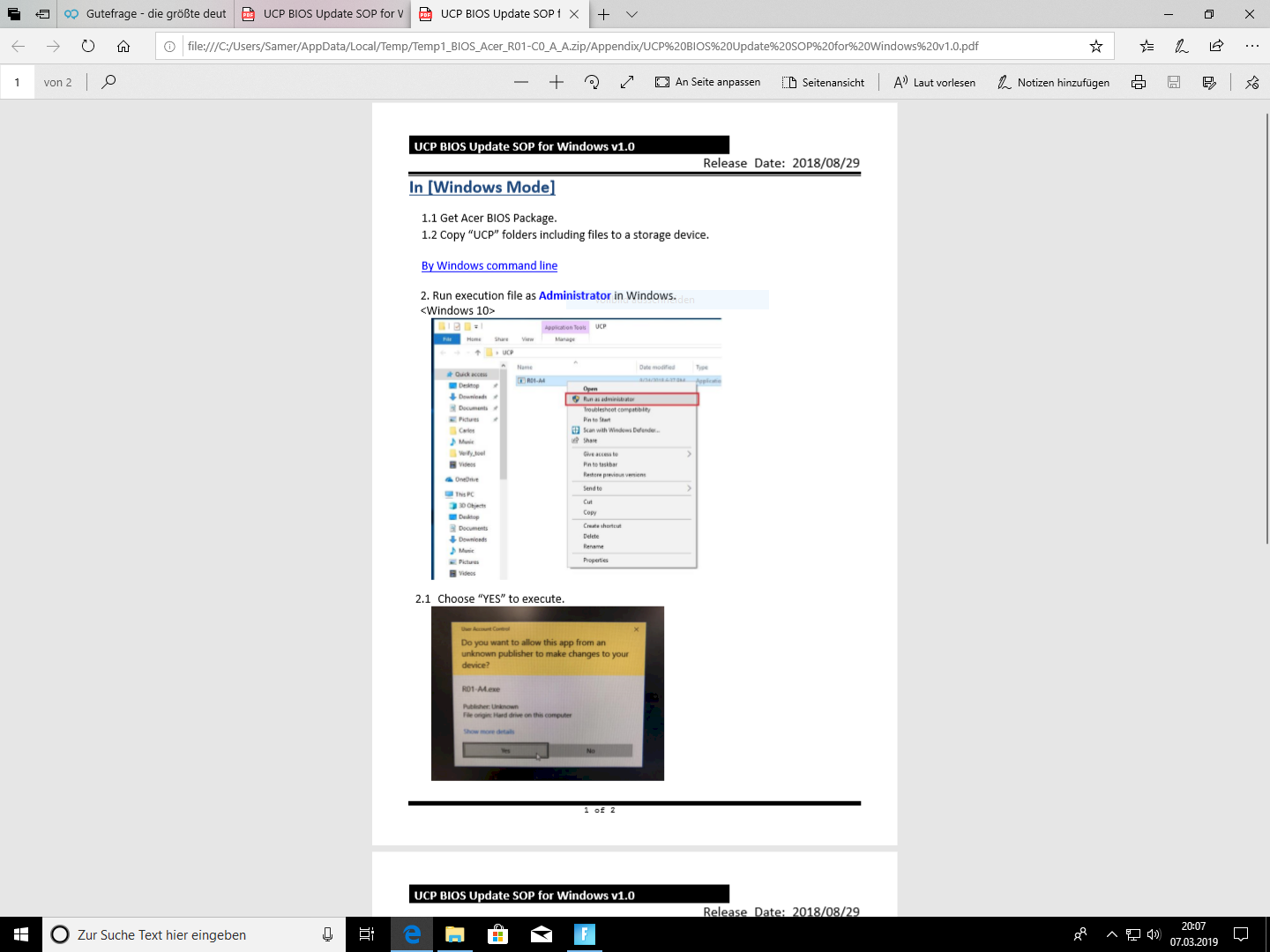Open Seitenansicht options
The image size is (1270, 952).
click(823, 82)
